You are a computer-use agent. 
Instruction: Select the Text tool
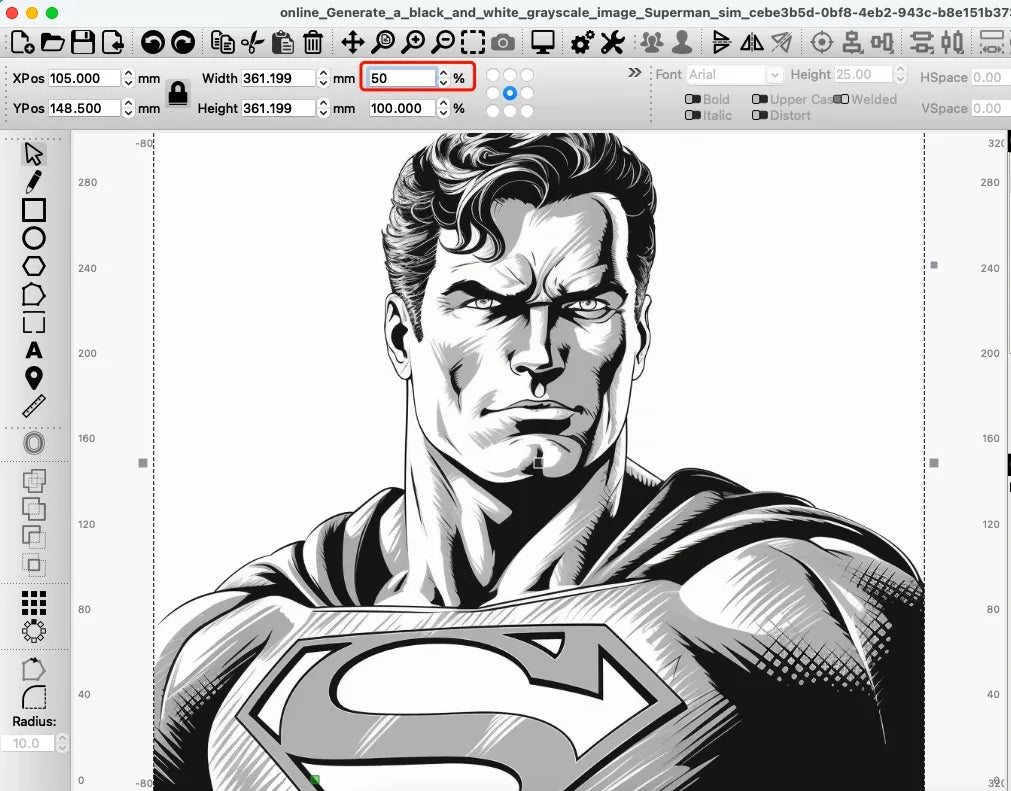tap(33, 351)
